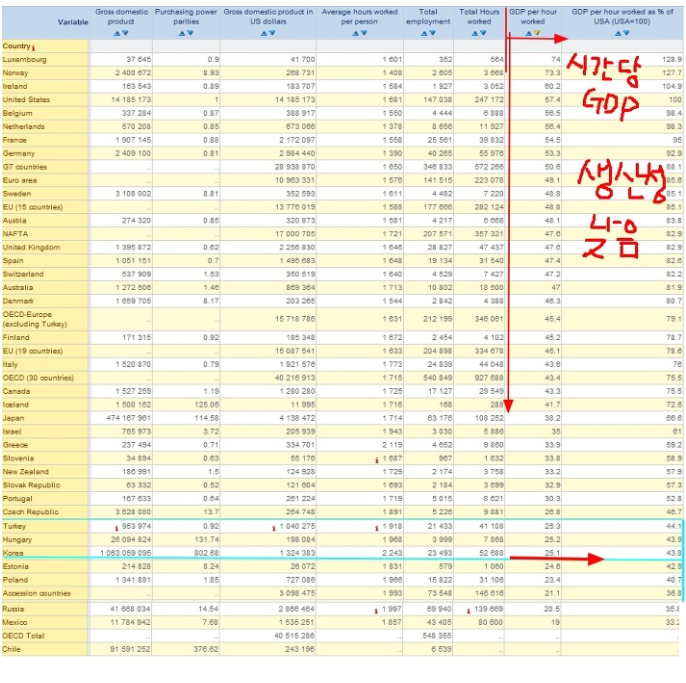686x683 pixels.
Task: Click Greece's 2 119 average hours cell
Action: (x=360, y=445)
